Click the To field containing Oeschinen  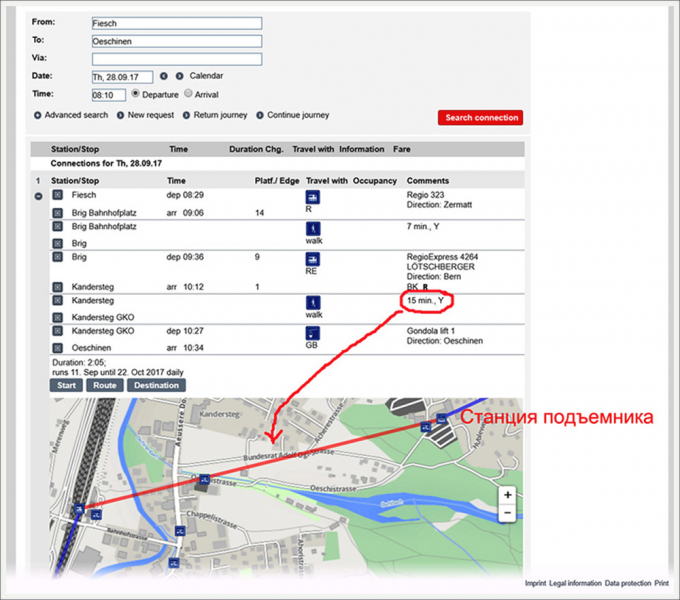pos(177,42)
